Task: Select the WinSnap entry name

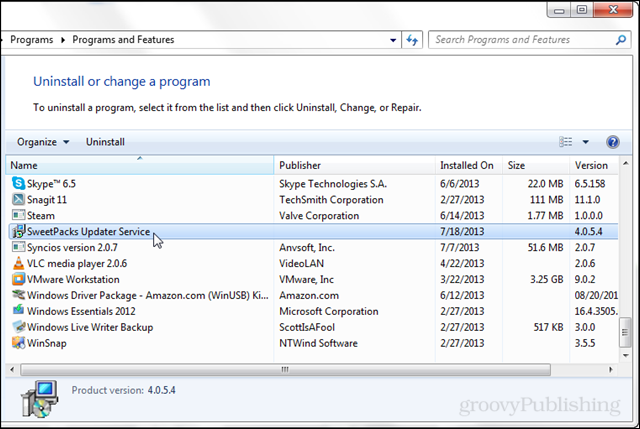Action: (x=47, y=343)
